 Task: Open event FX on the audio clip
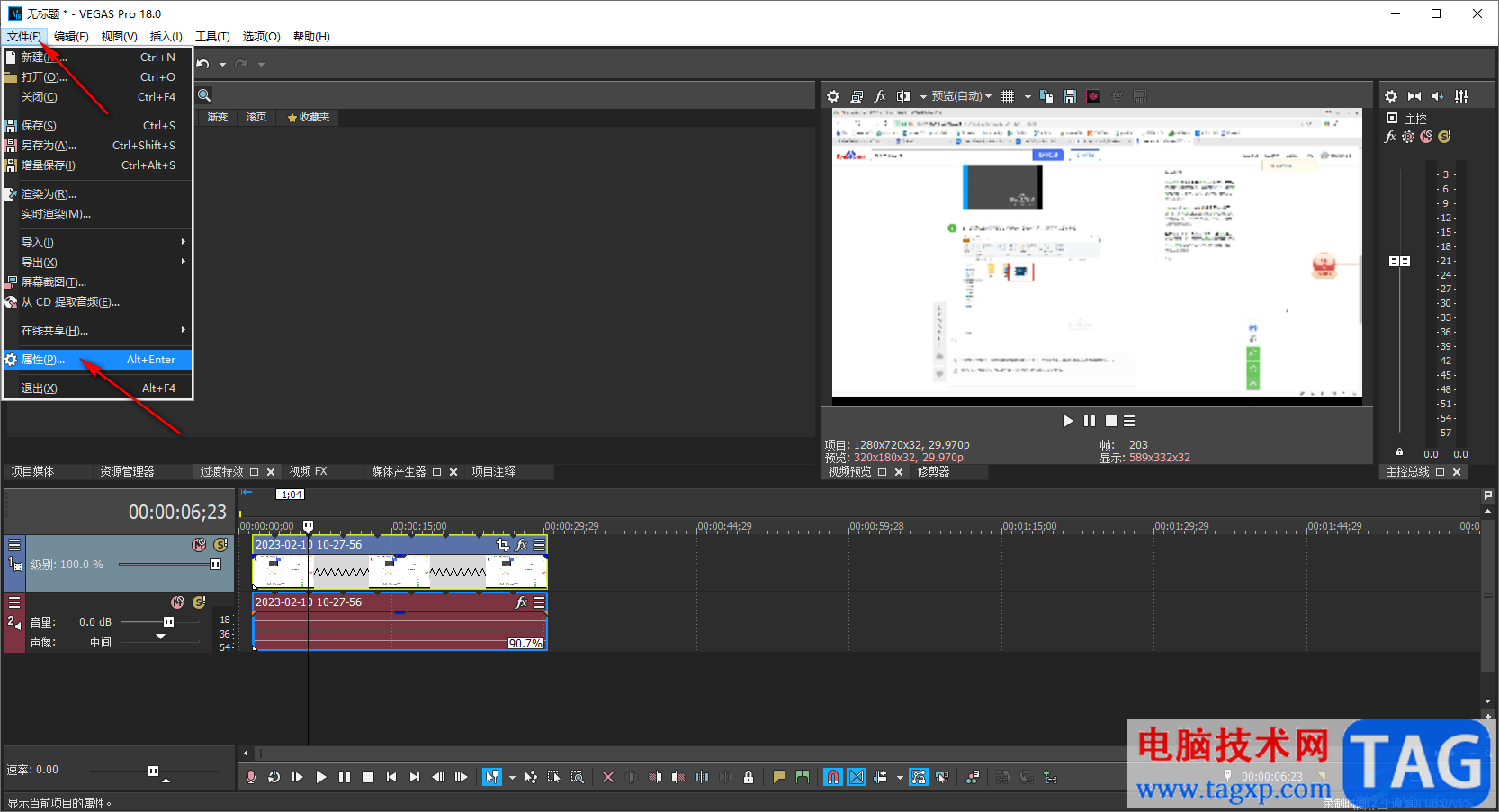(521, 602)
